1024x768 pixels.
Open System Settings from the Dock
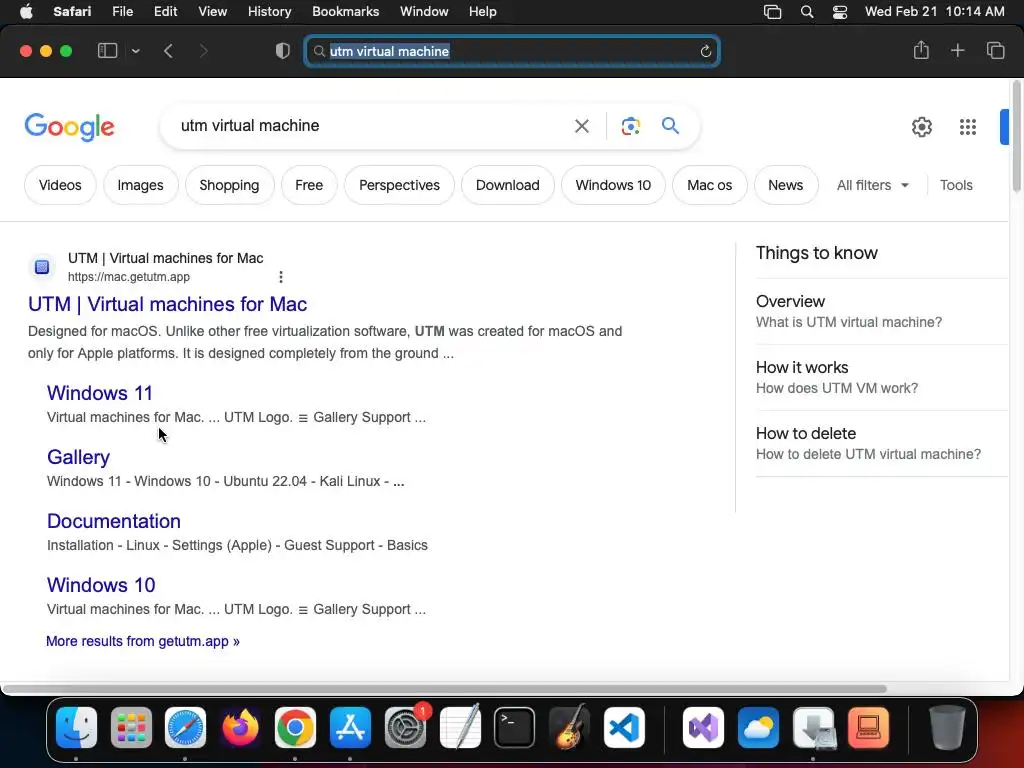click(405, 728)
